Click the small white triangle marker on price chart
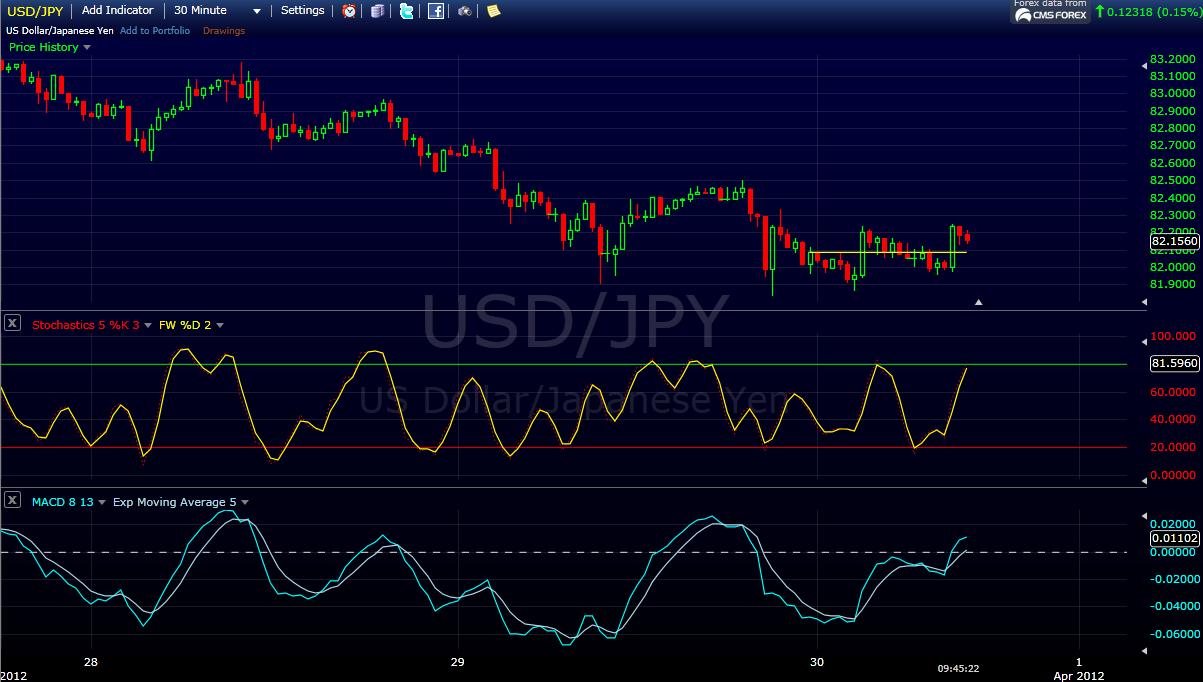Image resolution: width=1203 pixels, height=682 pixels. point(979,301)
